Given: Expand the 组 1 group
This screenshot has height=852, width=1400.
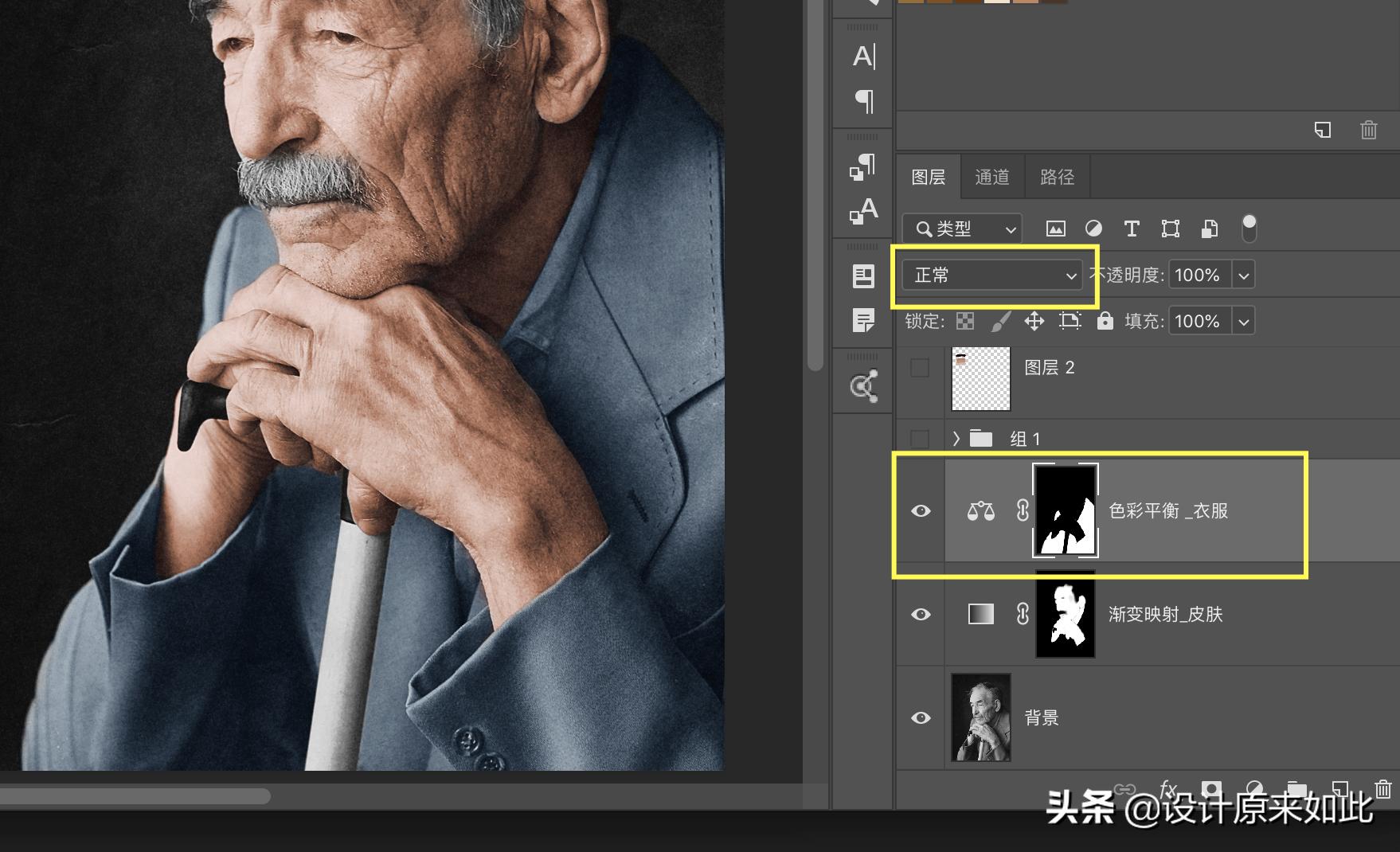Looking at the screenshot, I should click(956, 438).
